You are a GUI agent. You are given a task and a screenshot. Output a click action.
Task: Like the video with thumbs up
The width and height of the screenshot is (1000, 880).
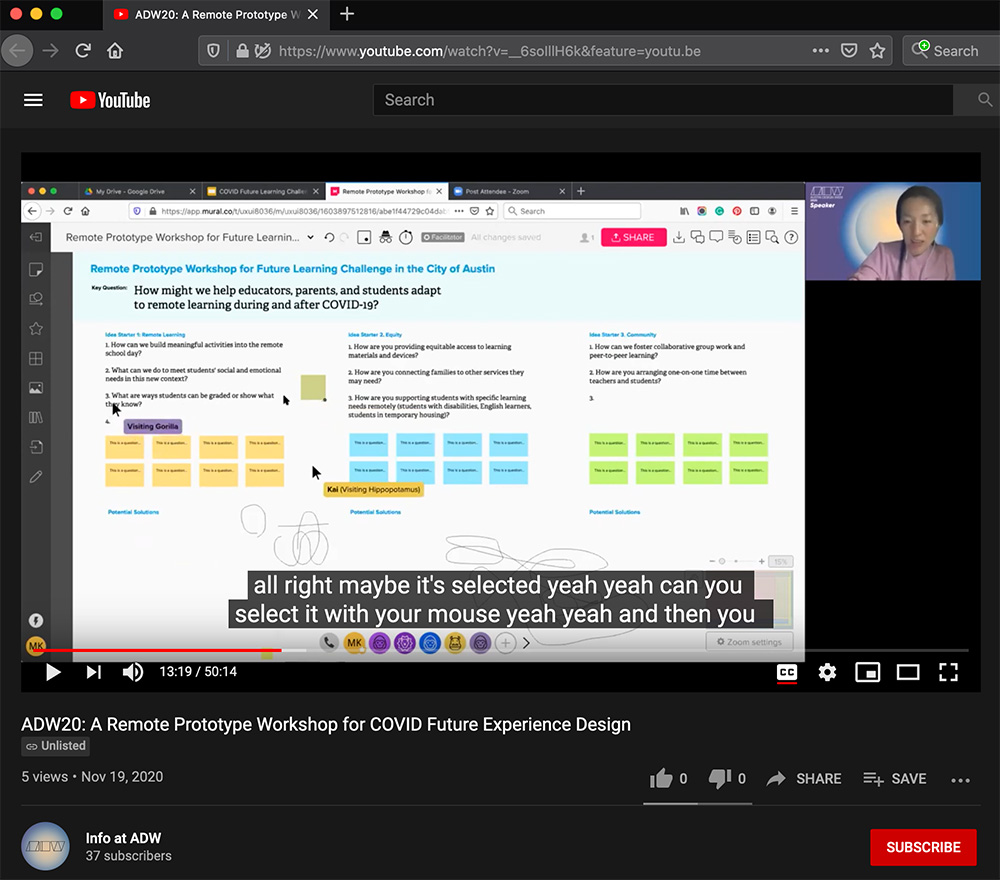tap(661, 779)
